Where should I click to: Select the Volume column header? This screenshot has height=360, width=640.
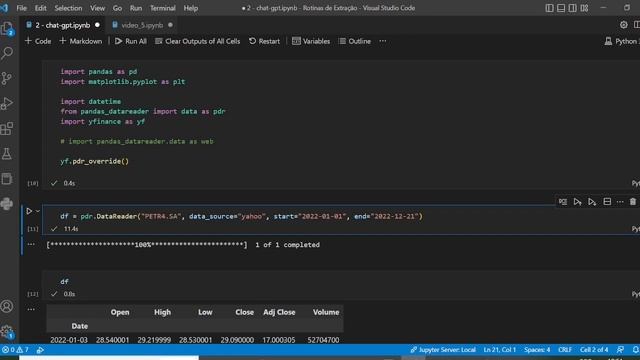[326, 312]
